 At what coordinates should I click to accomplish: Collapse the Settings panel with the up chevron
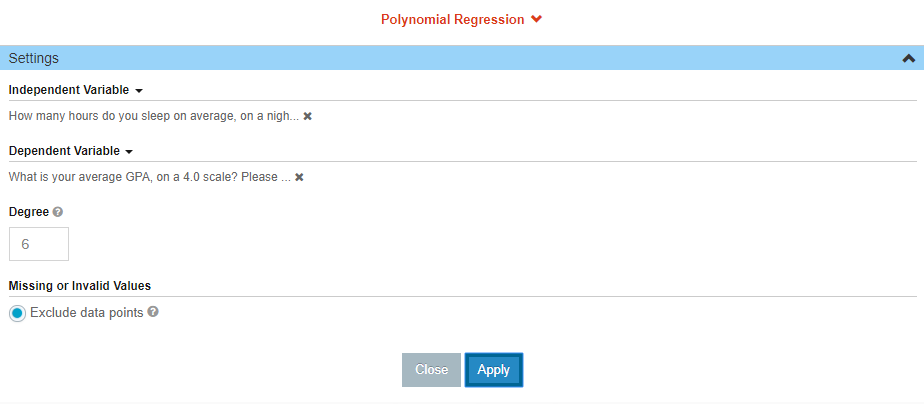[909, 58]
